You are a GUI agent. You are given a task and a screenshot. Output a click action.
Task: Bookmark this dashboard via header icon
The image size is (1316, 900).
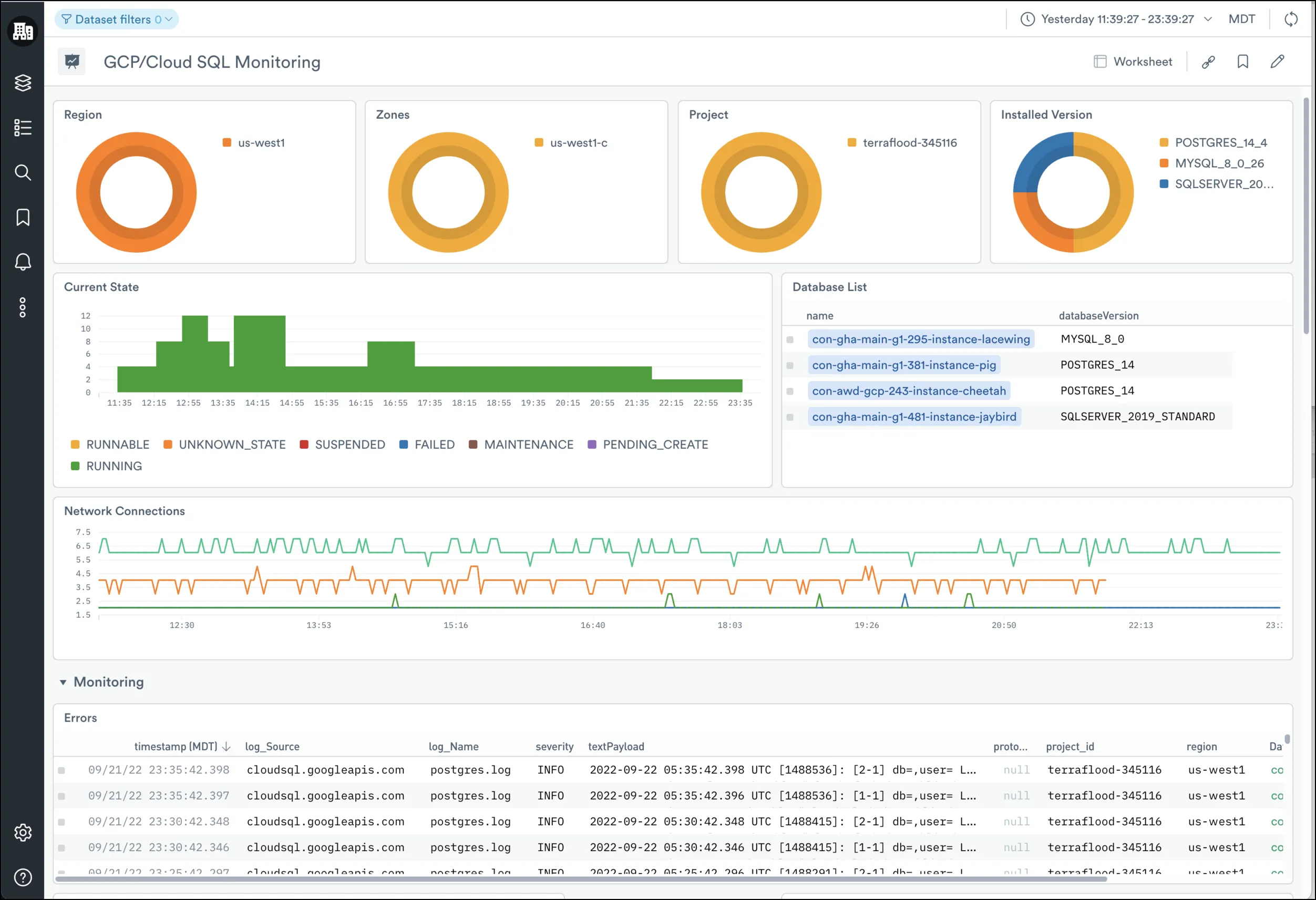1243,61
